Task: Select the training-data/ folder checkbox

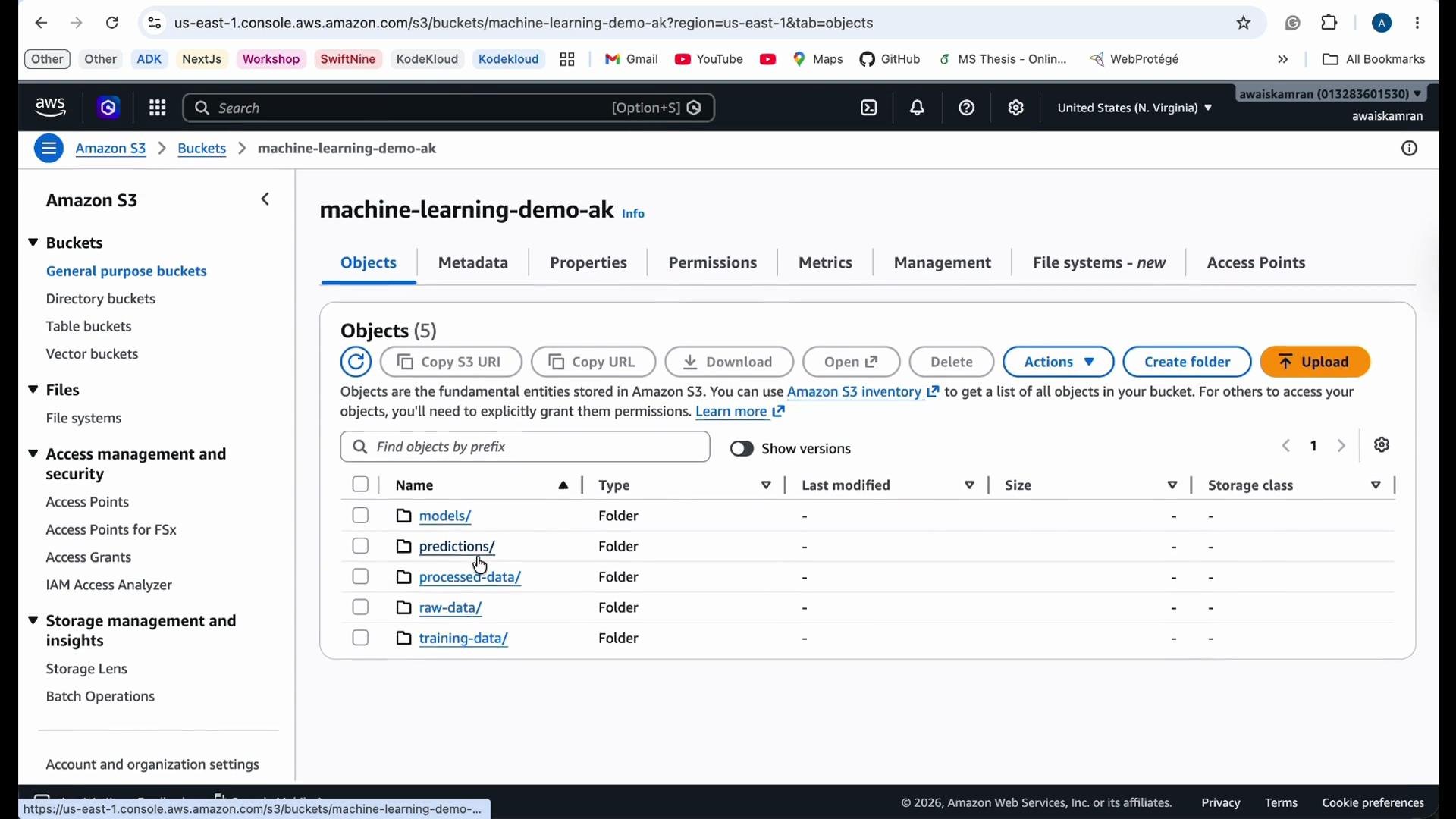Action: 361,639
